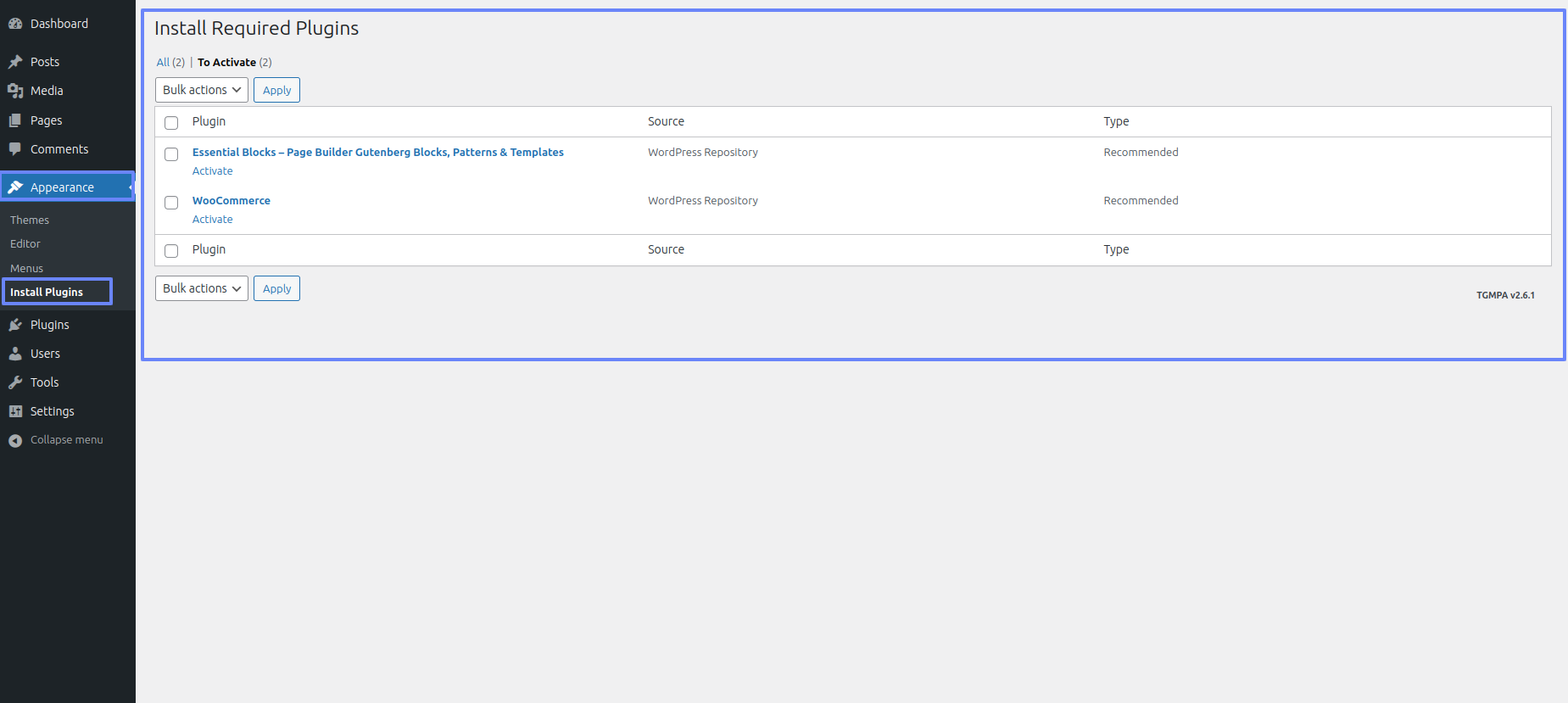Select the Install Plugins submenu item
1568x703 pixels.
(47, 292)
